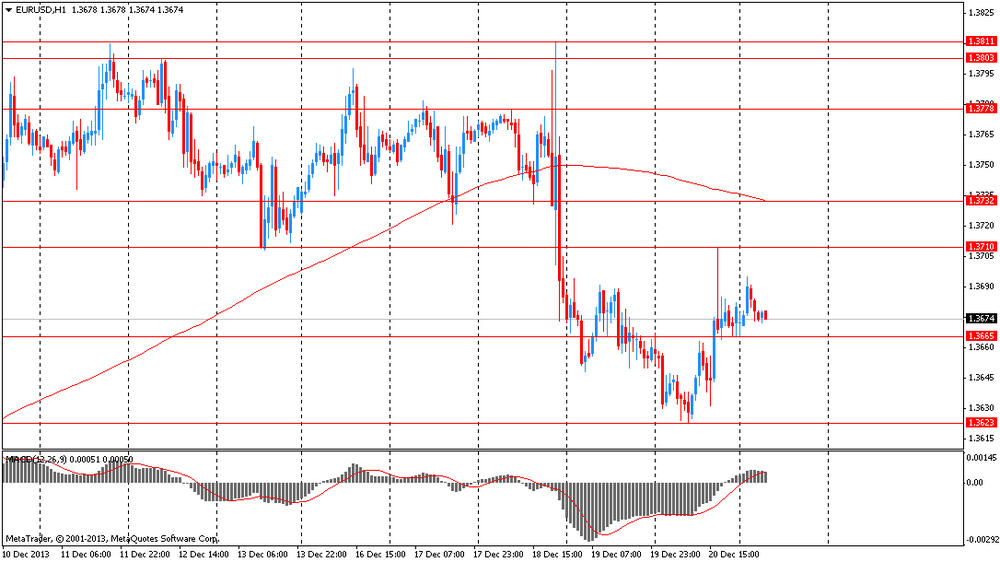Click the 17 Dec 23:00 time label
Viewport: 1000px width, 562px height.
(x=499, y=554)
